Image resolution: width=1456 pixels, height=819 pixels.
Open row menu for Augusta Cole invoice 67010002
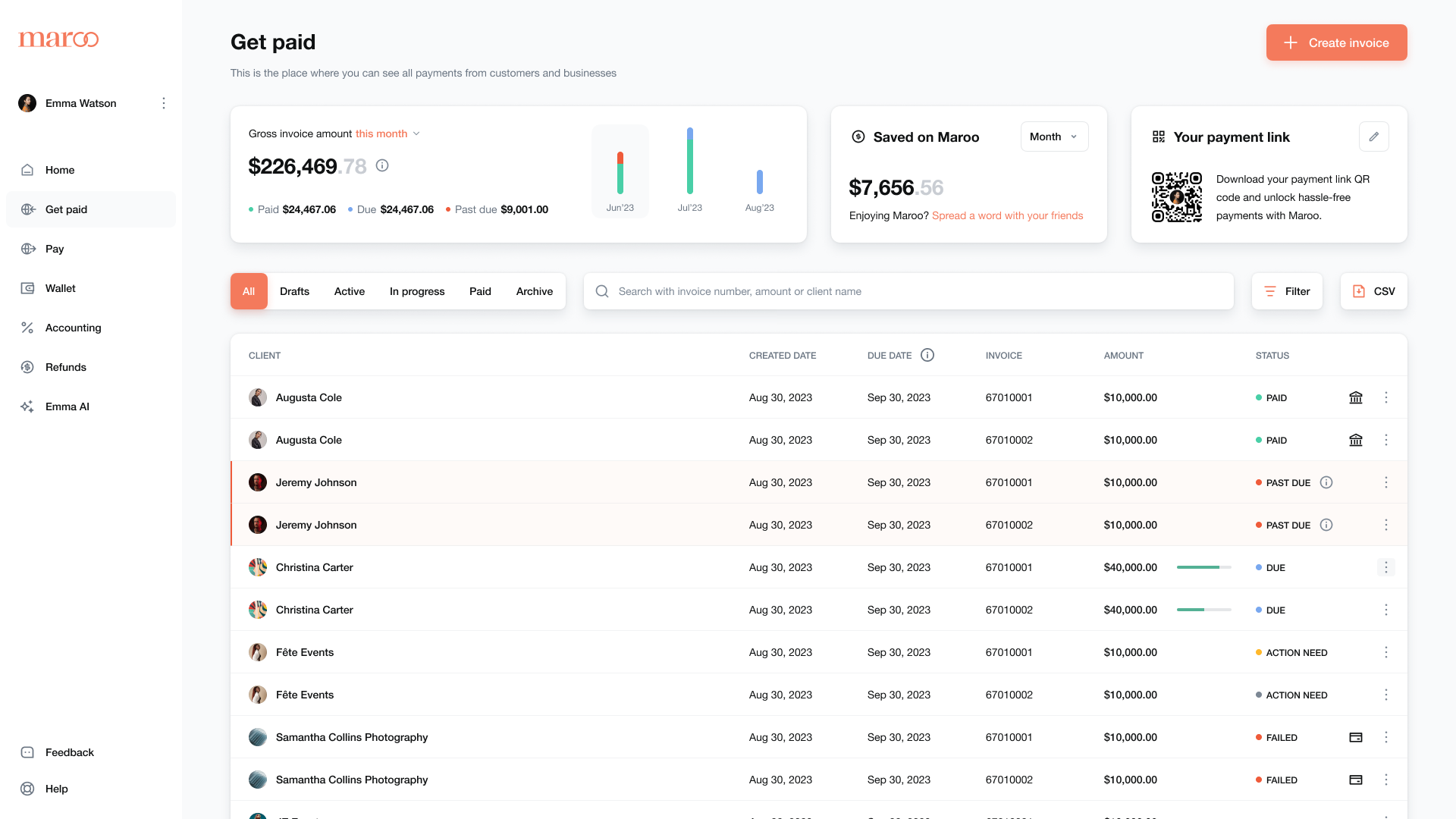(1386, 440)
